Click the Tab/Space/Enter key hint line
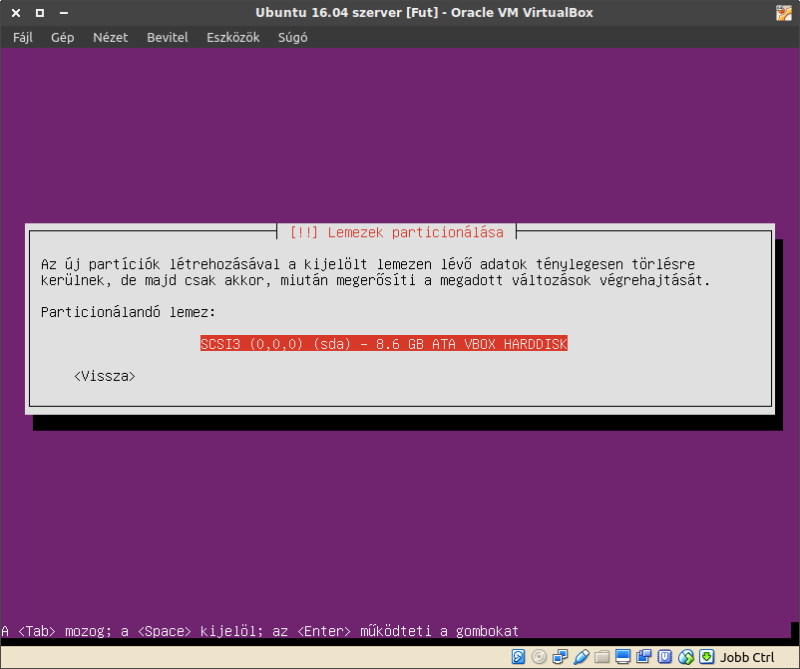 click(260, 631)
